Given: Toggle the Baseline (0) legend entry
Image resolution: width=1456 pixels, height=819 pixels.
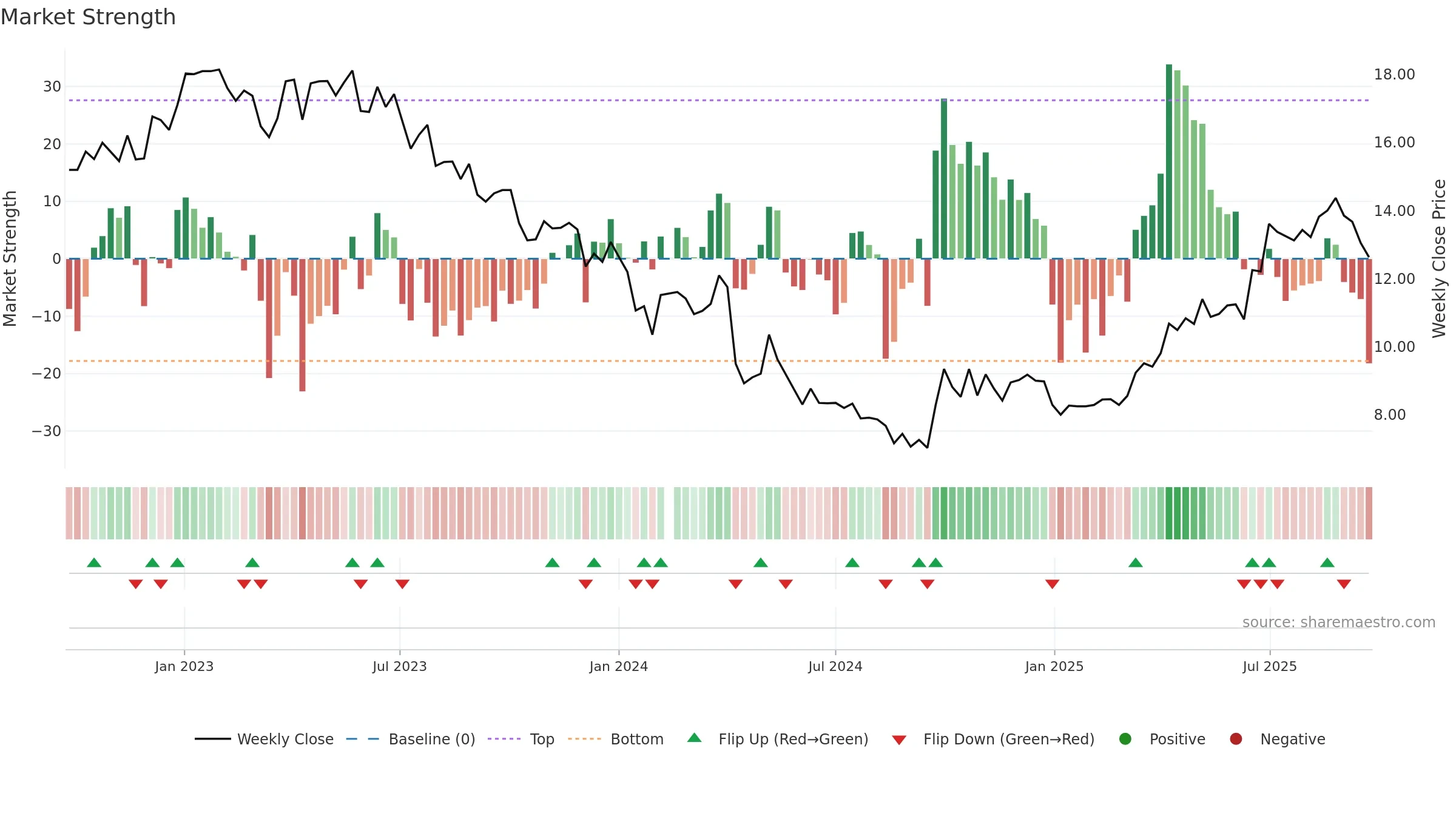Looking at the screenshot, I should pyautogui.click(x=410, y=739).
